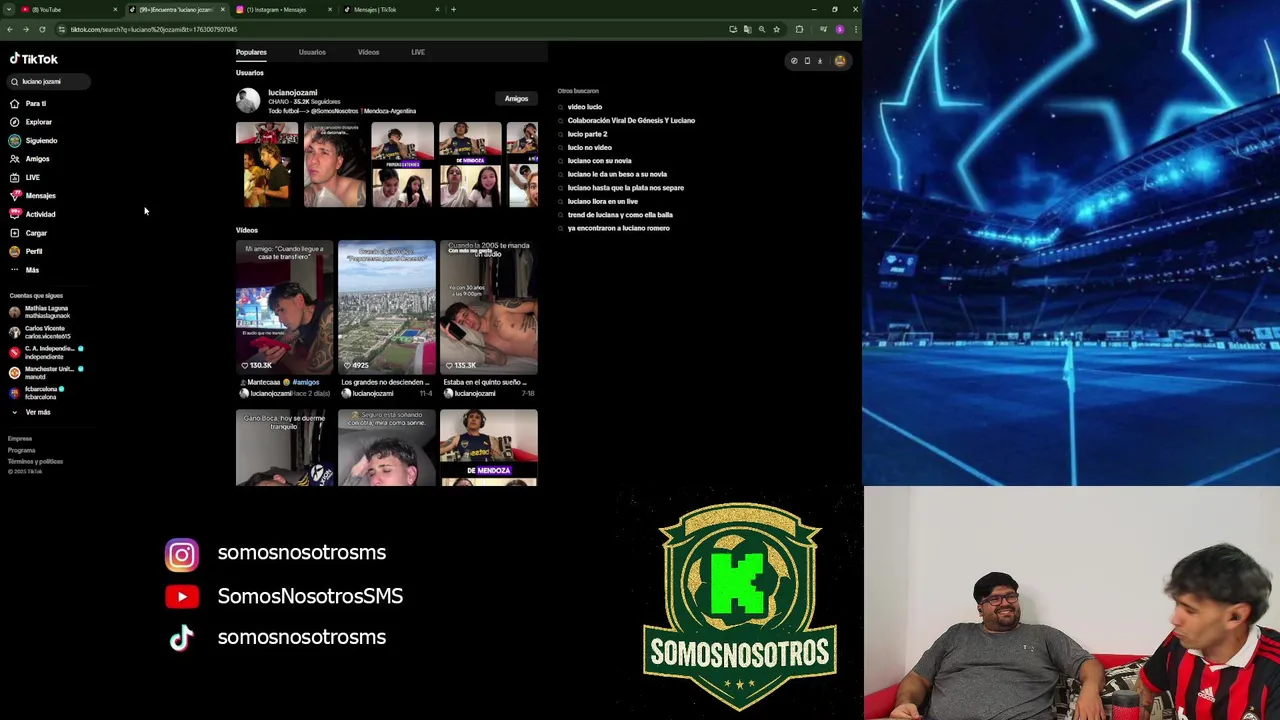This screenshot has width=1280, height=720.
Task: Open a new browser tab
Action: click(x=453, y=9)
